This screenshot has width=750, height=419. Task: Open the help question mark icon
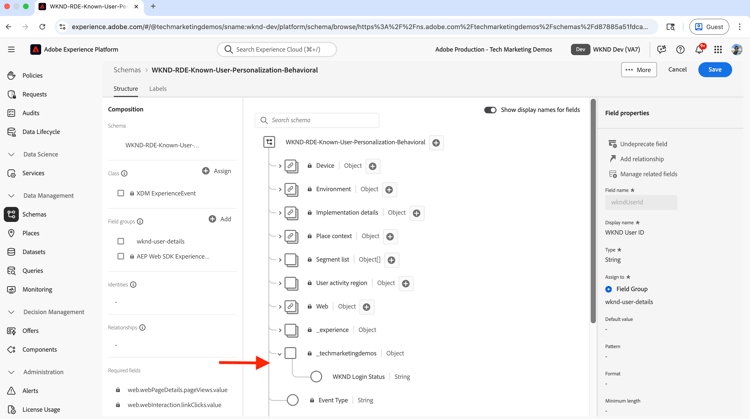680,49
